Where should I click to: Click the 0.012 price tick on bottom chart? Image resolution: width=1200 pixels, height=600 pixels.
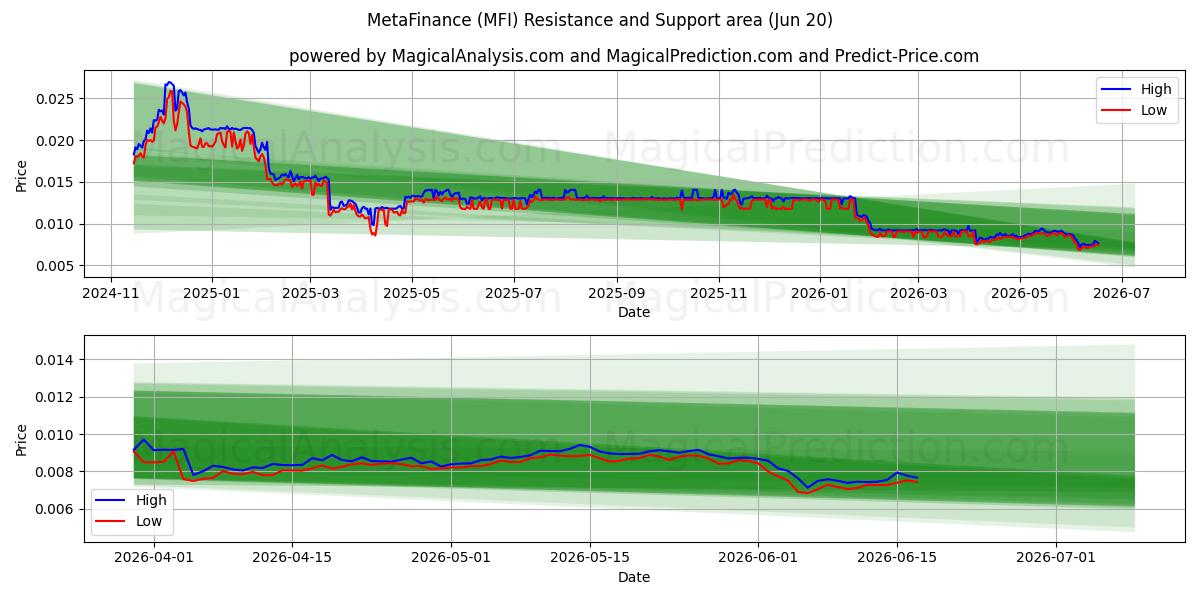[x=56, y=397]
